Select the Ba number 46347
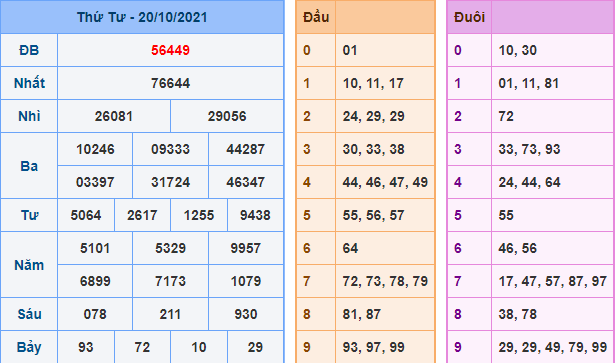 pos(246,182)
